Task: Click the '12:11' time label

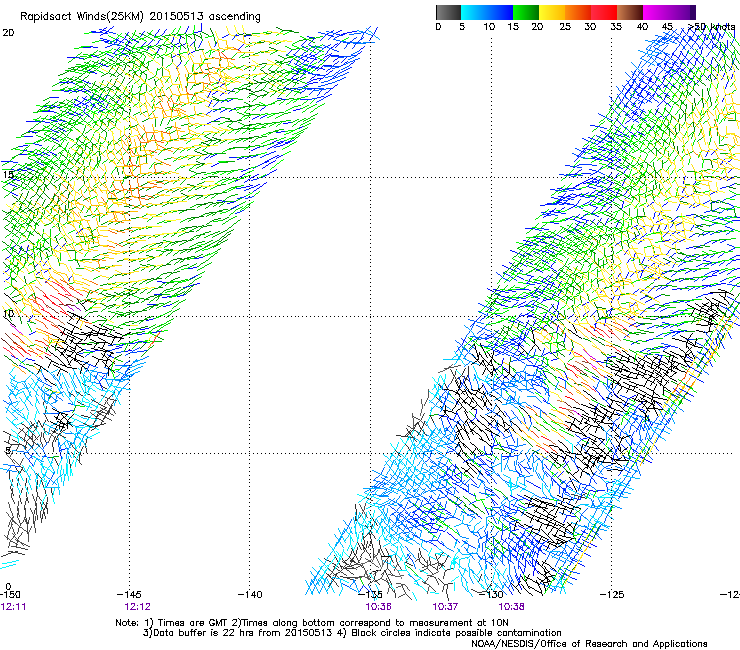Action: pos(14,607)
